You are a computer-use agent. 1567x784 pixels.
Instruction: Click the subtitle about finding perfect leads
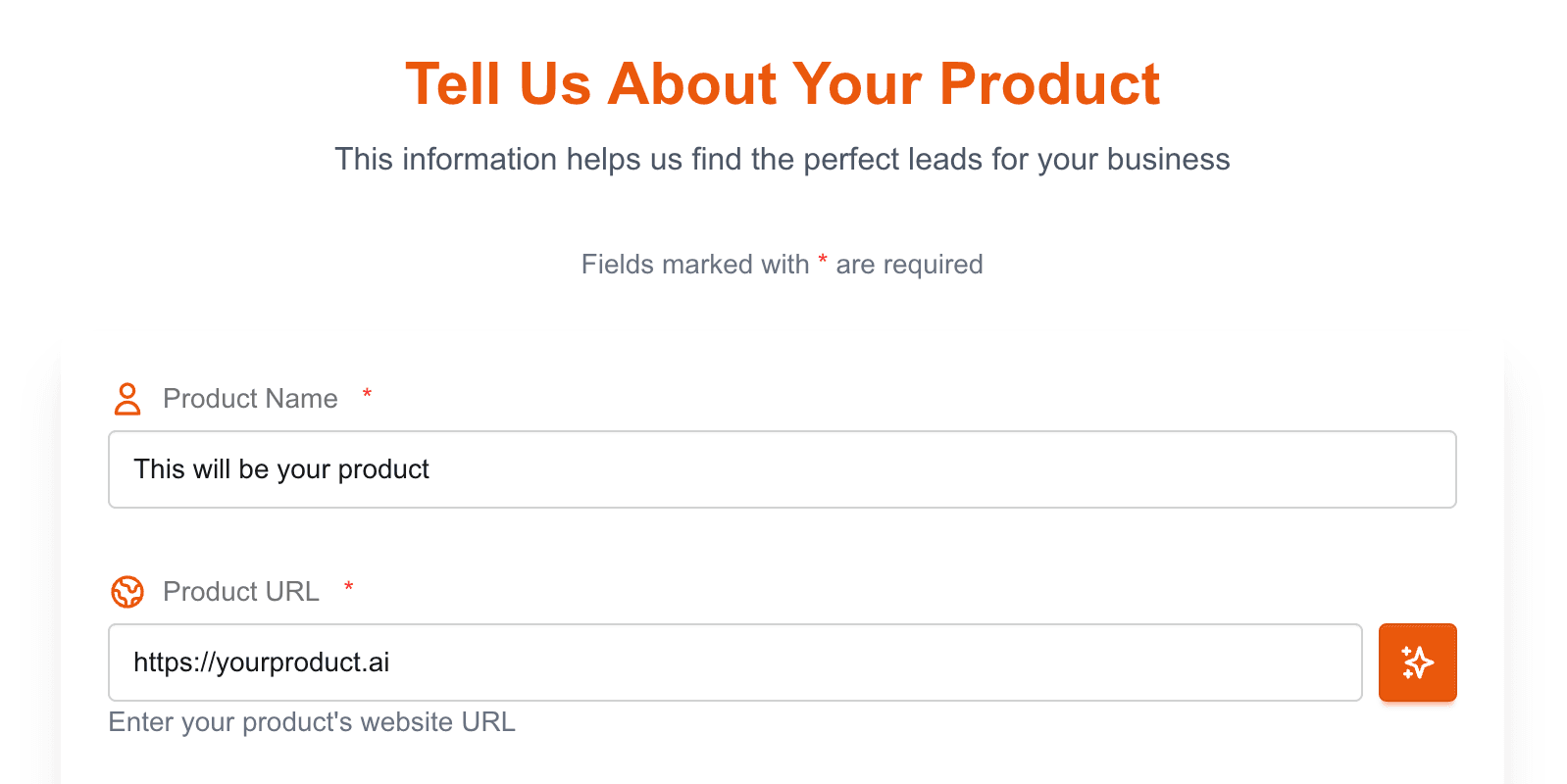point(782,160)
